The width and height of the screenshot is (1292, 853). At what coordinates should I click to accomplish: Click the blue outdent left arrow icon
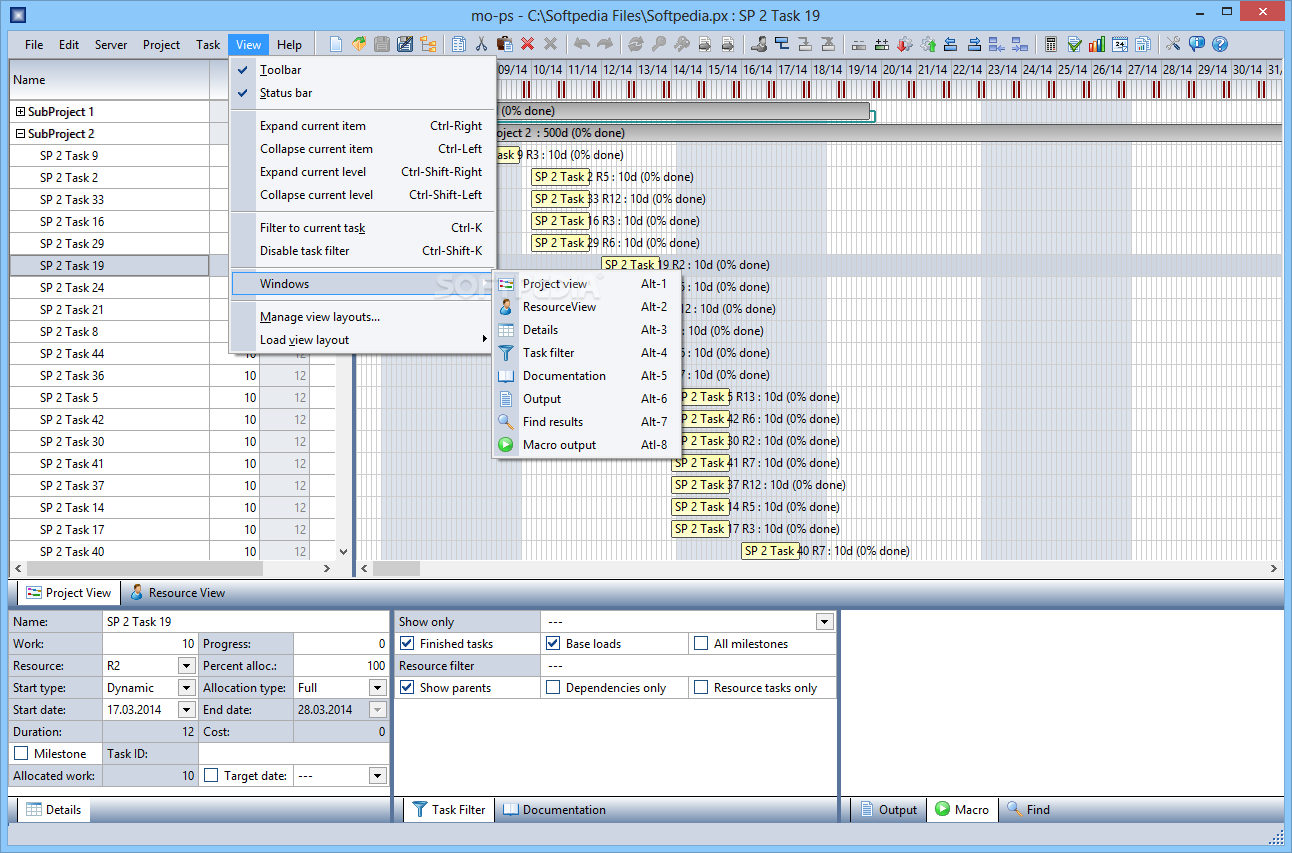point(951,44)
